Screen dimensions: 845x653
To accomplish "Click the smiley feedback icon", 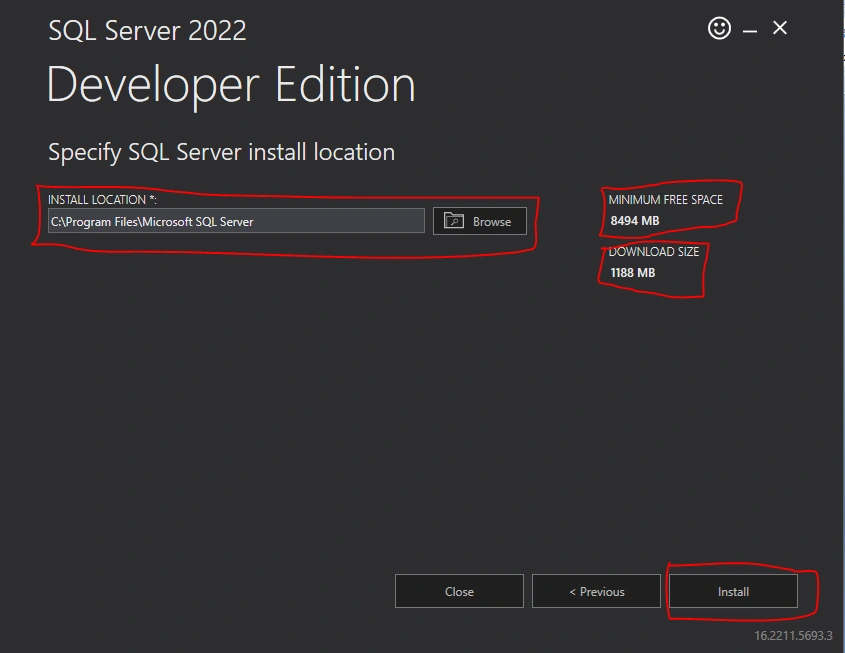I will (x=719, y=28).
